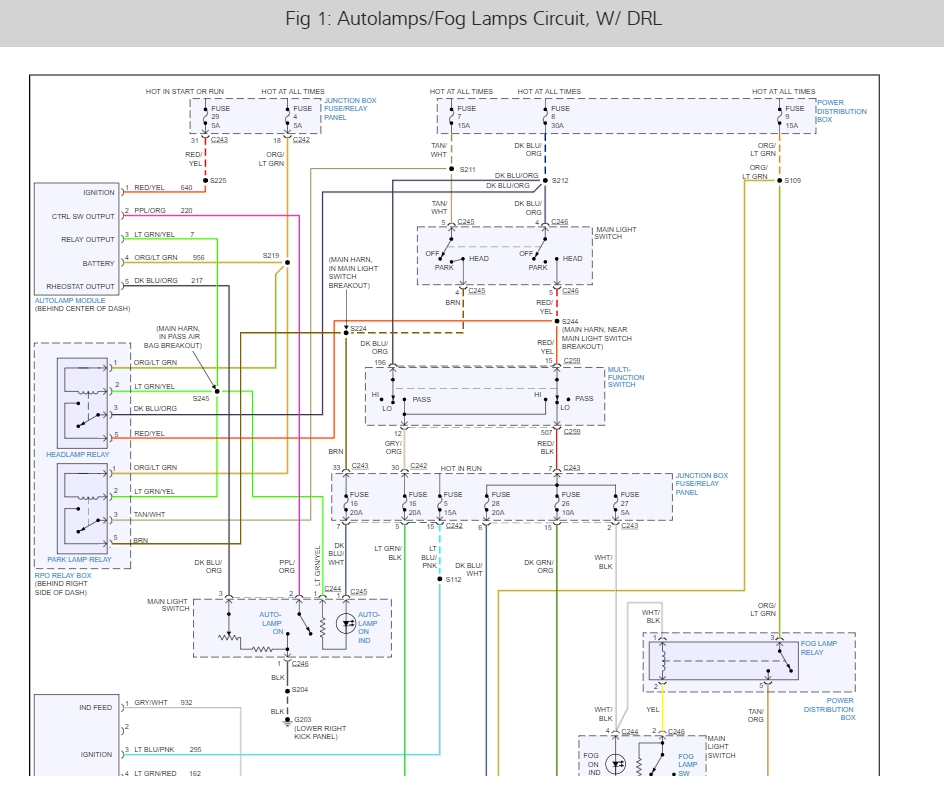Viewport: 944px width, 808px height.
Task: Click the Headlamp Relay label
Action: 77,454
